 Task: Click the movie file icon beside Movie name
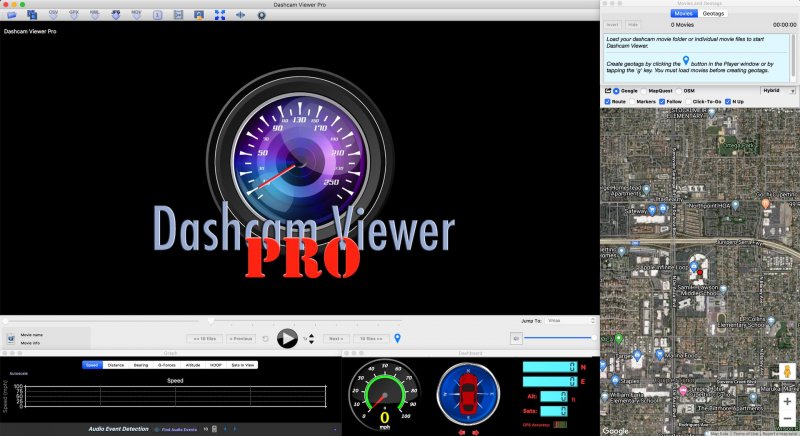pyautogui.click(x=11, y=339)
